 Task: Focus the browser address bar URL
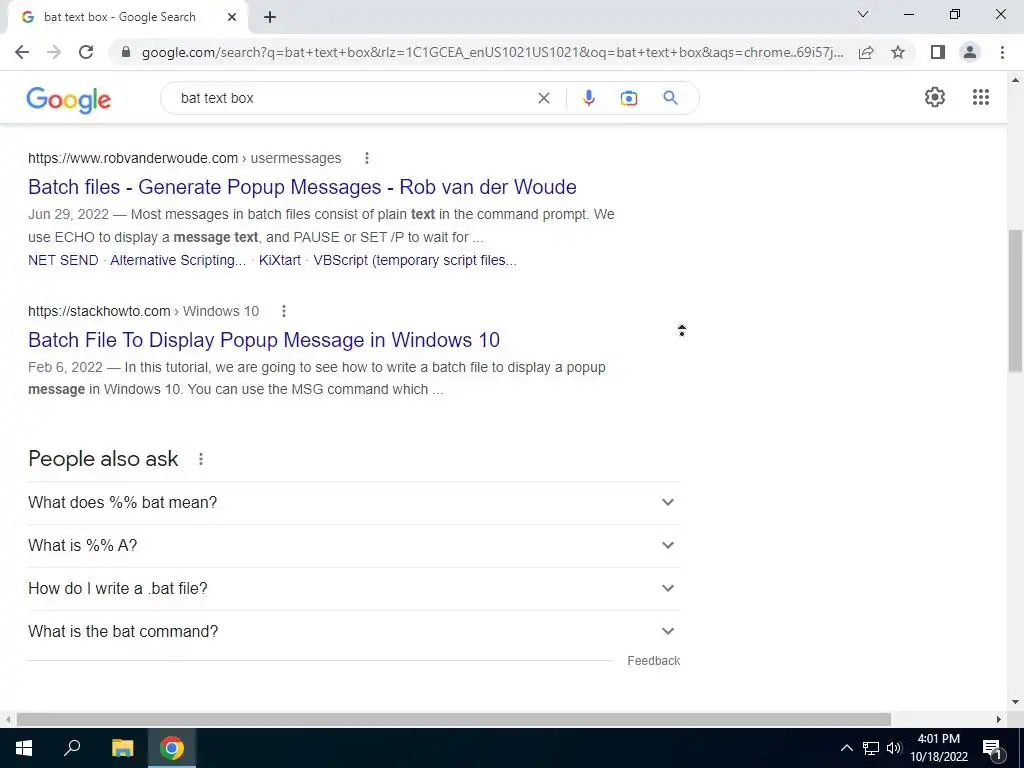pyautogui.click(x=491, y=52)
